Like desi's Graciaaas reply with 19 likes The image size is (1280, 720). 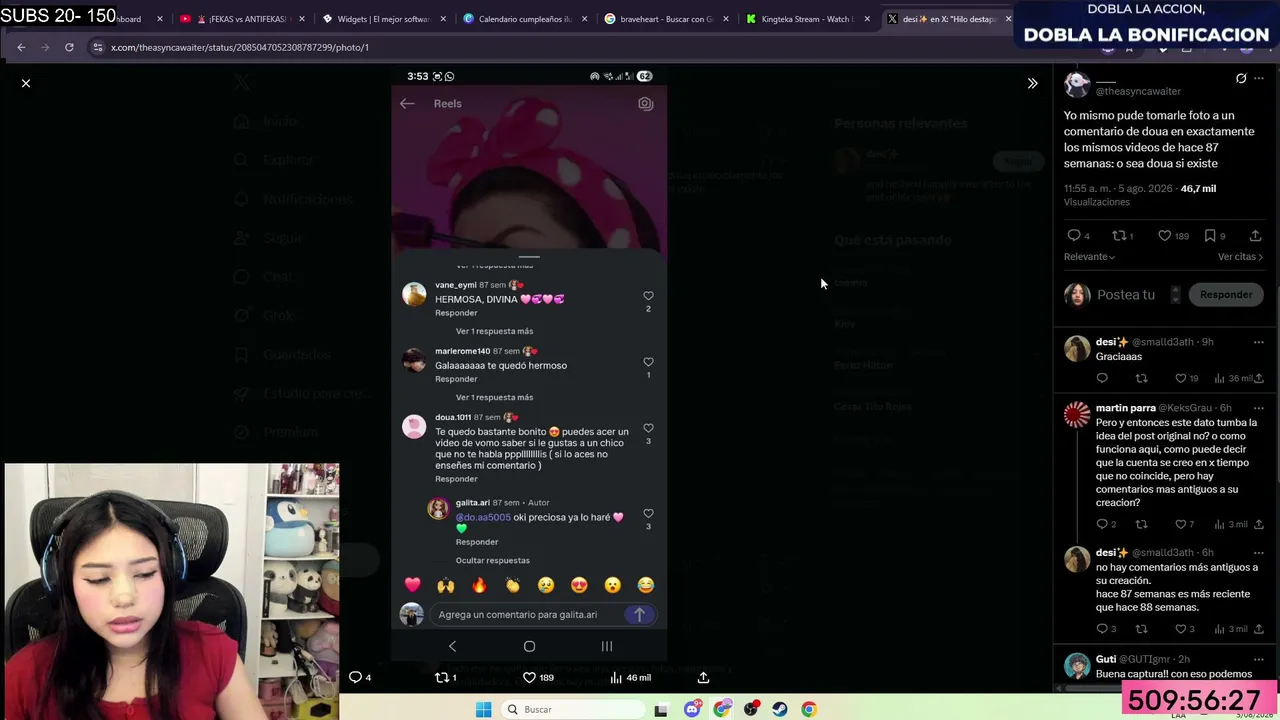pos(1180,378)
